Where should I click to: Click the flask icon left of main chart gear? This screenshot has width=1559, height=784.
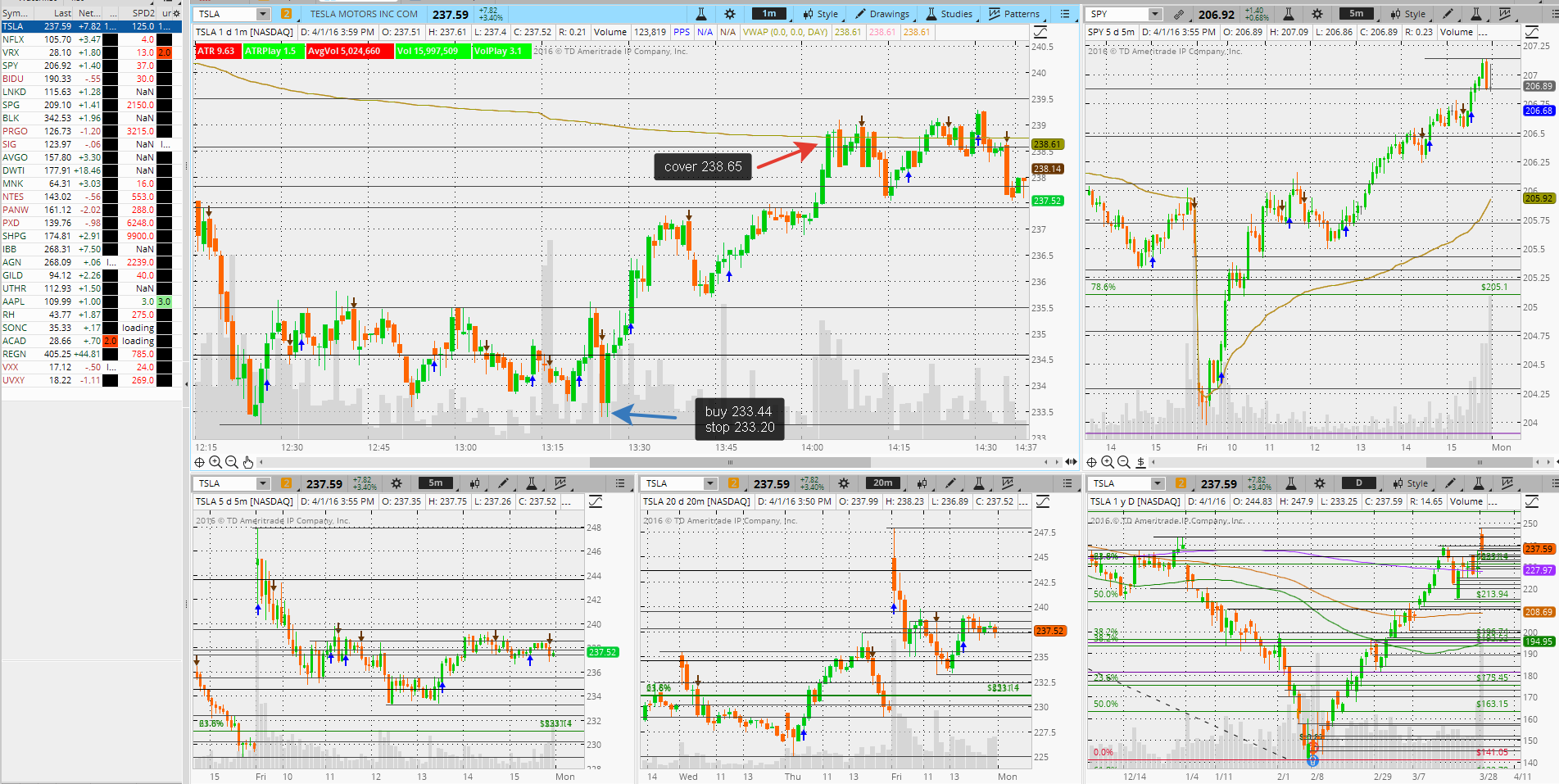(701, 14)
